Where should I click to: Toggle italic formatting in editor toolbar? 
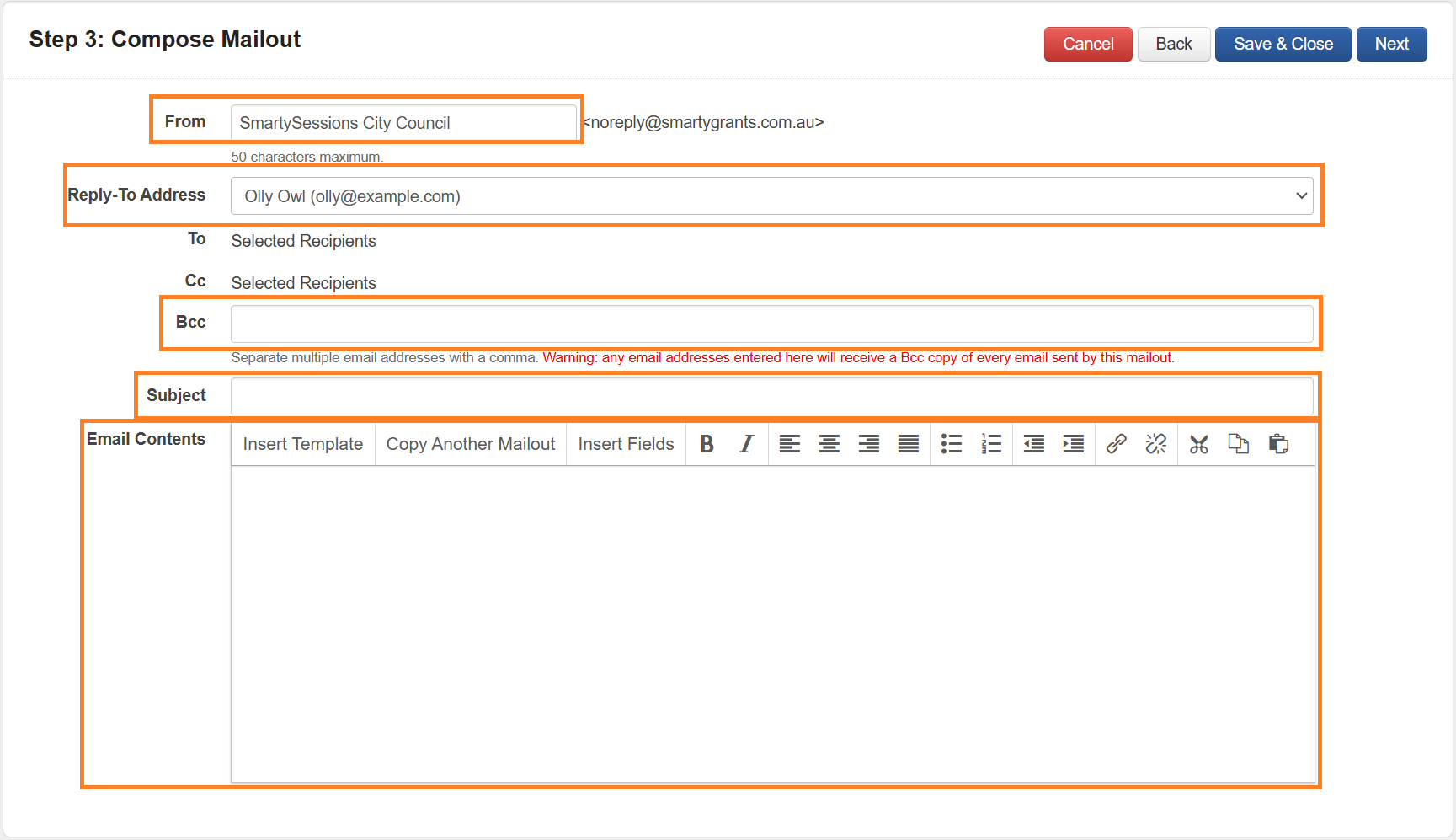pyautogui.click(x=746, y=444)
